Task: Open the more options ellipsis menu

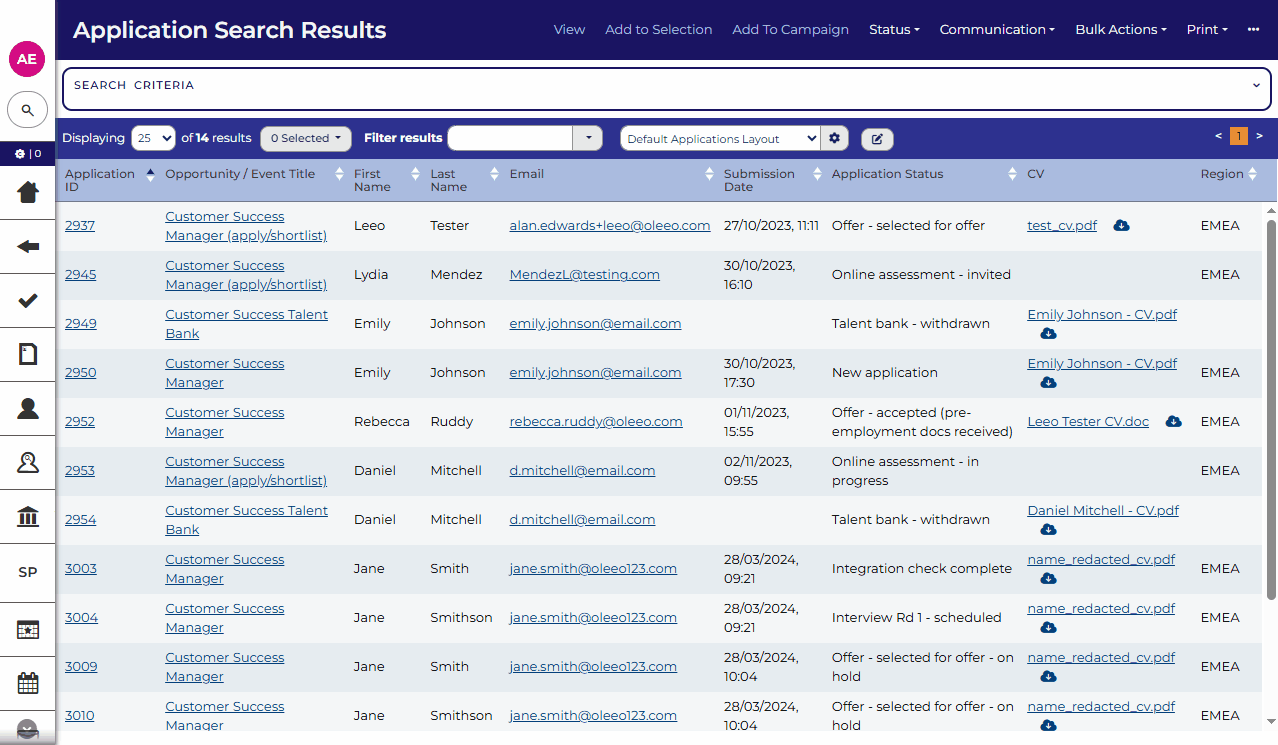Action: click(x=1253, y=29)
